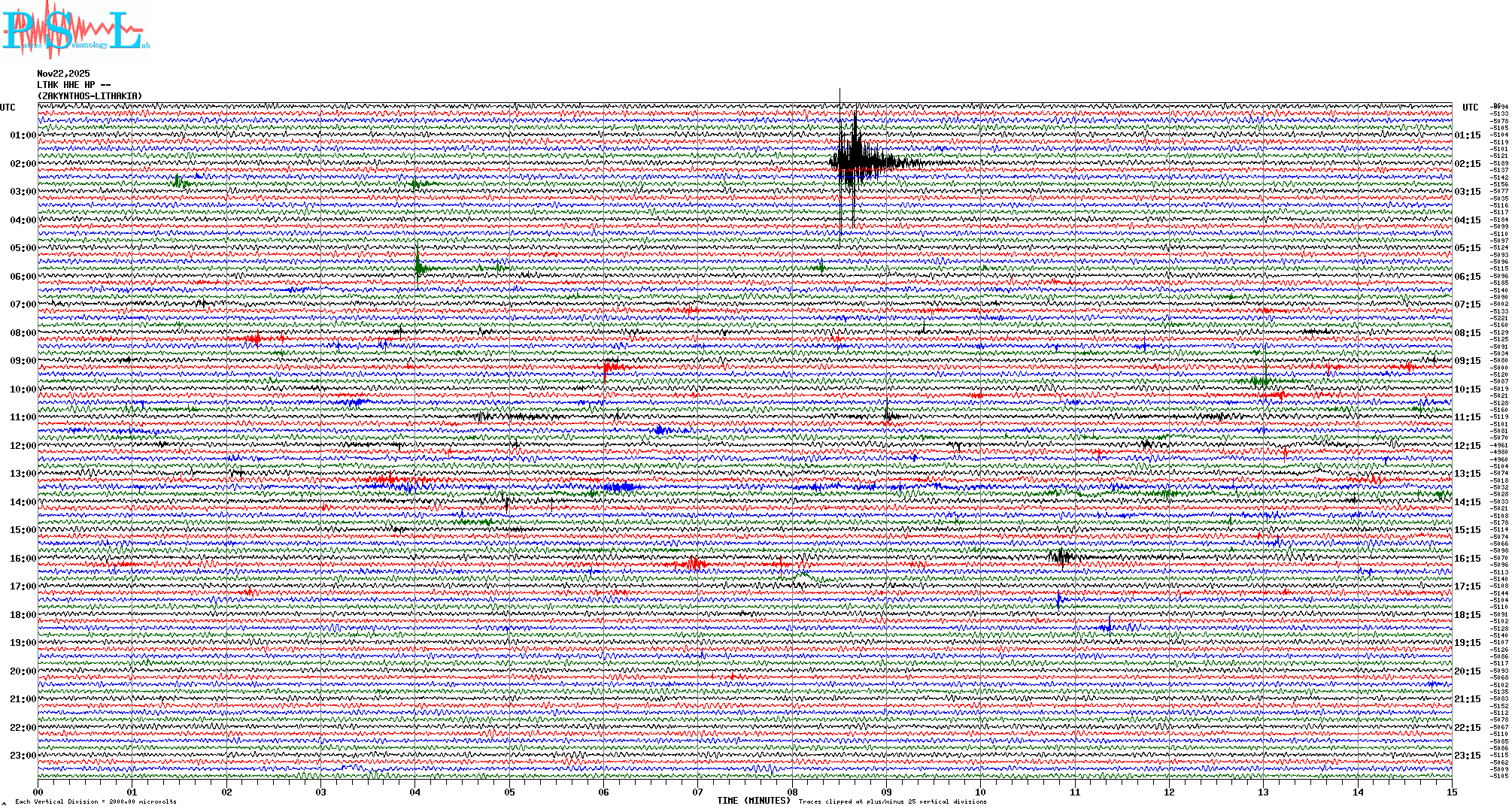
Task: Click the TIME (MINUTES) axis title
Action: pyautogui.click(x=753, y=801)
